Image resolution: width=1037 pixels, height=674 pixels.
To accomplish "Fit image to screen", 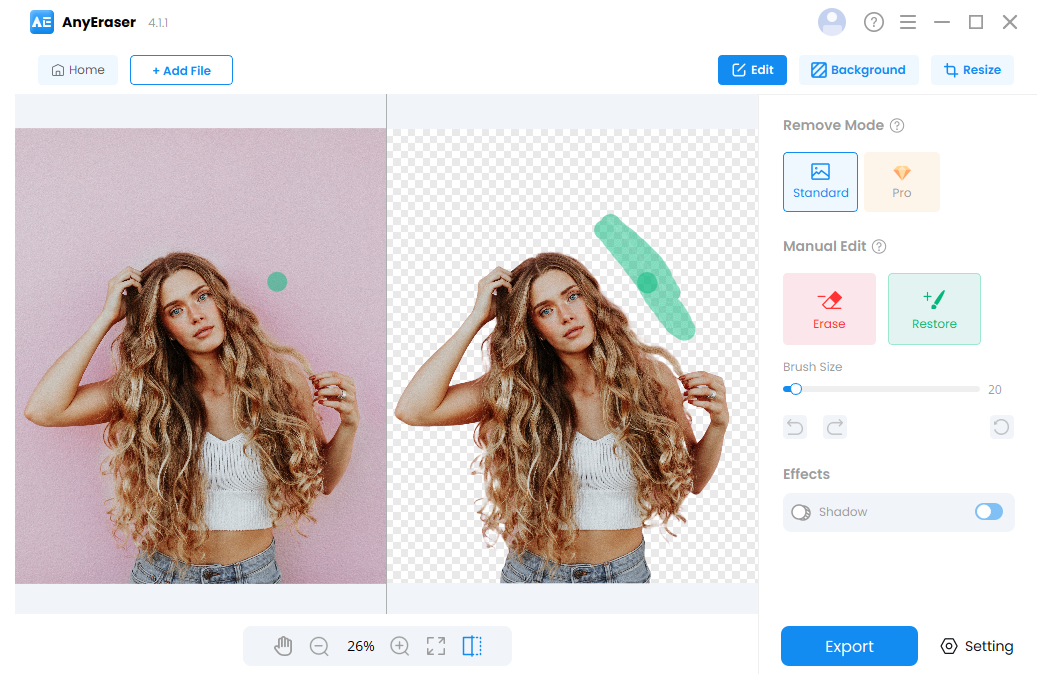I will (x=436, y=646).
